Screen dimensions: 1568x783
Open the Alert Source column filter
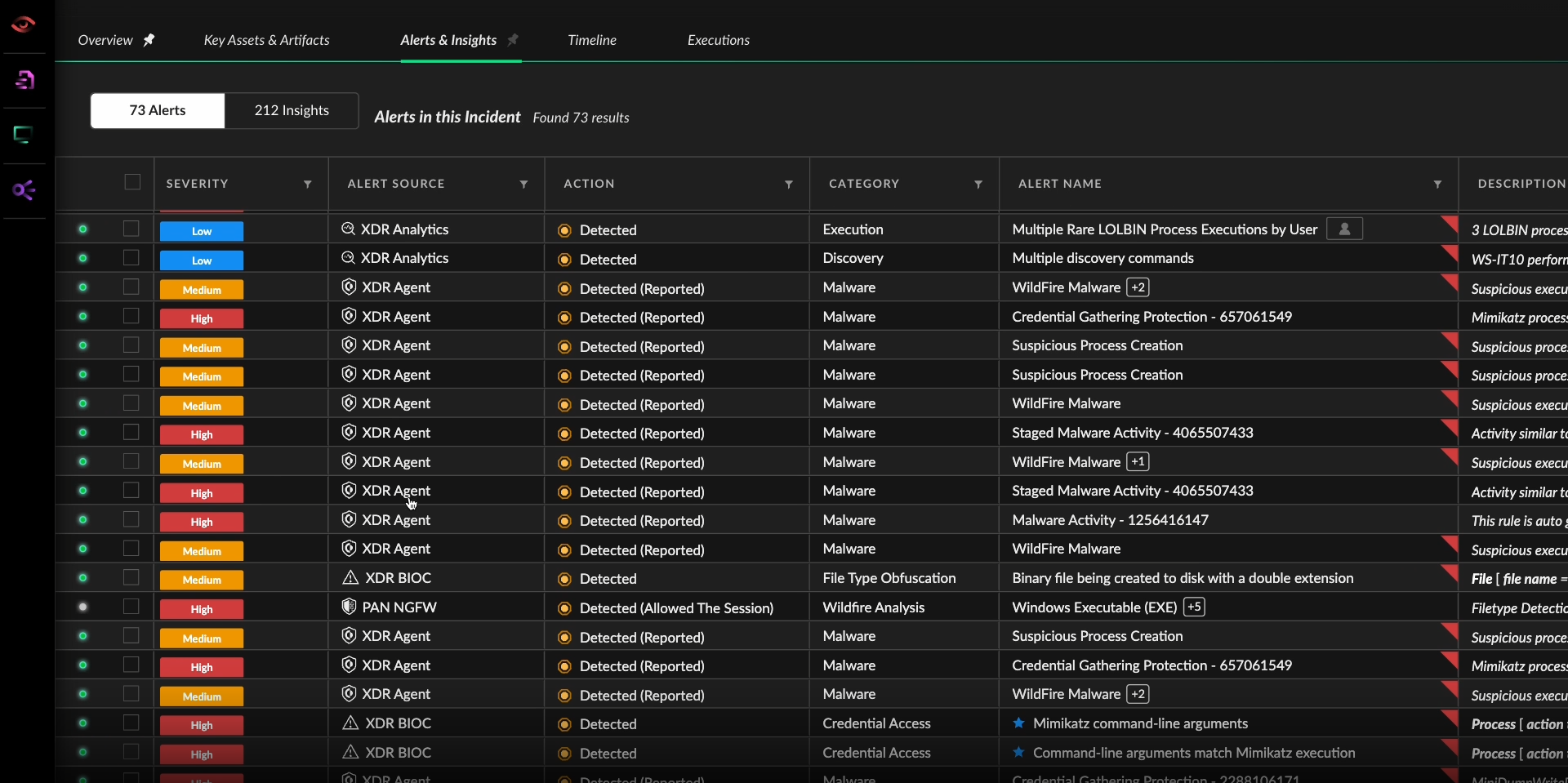[x=523, y=185]
